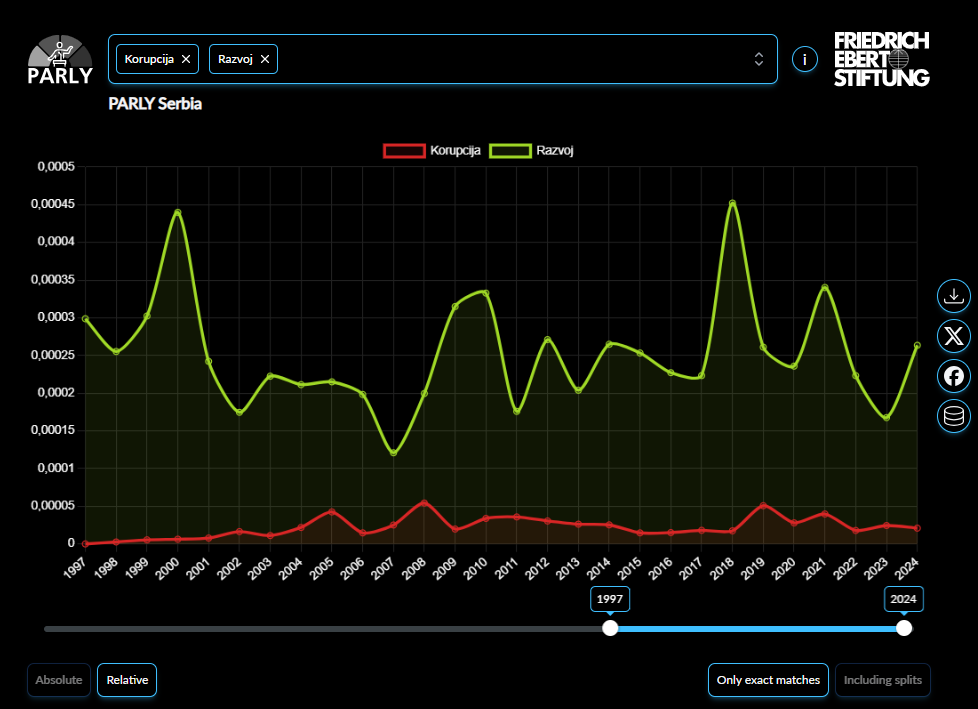
Task: Remove the Razvoj tag
Action: pos(265,59)
